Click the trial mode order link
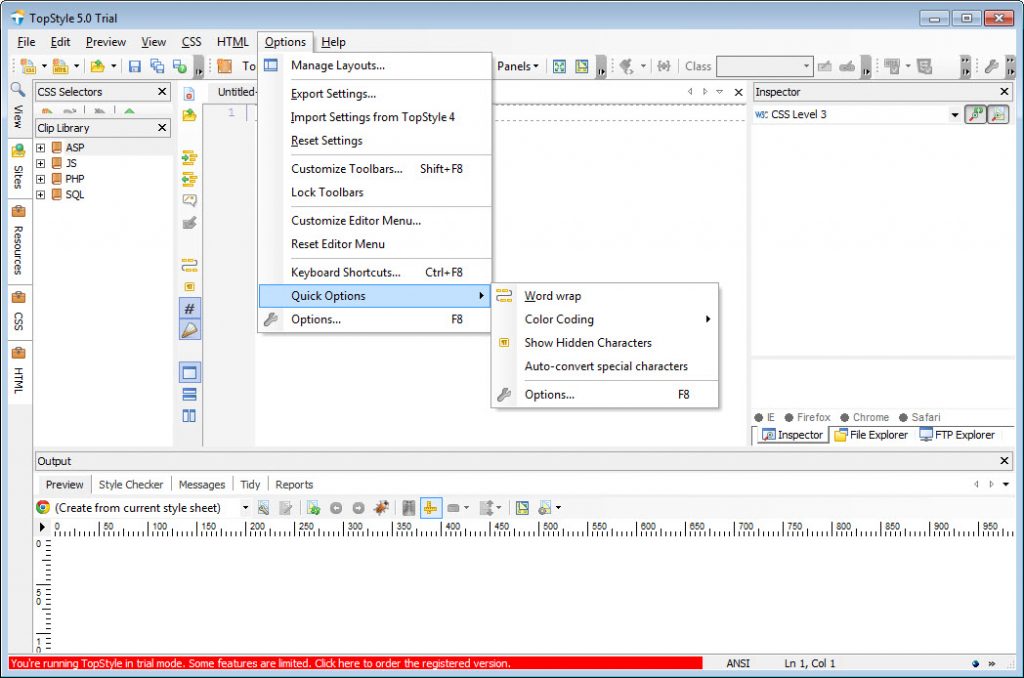 (356, 663)
